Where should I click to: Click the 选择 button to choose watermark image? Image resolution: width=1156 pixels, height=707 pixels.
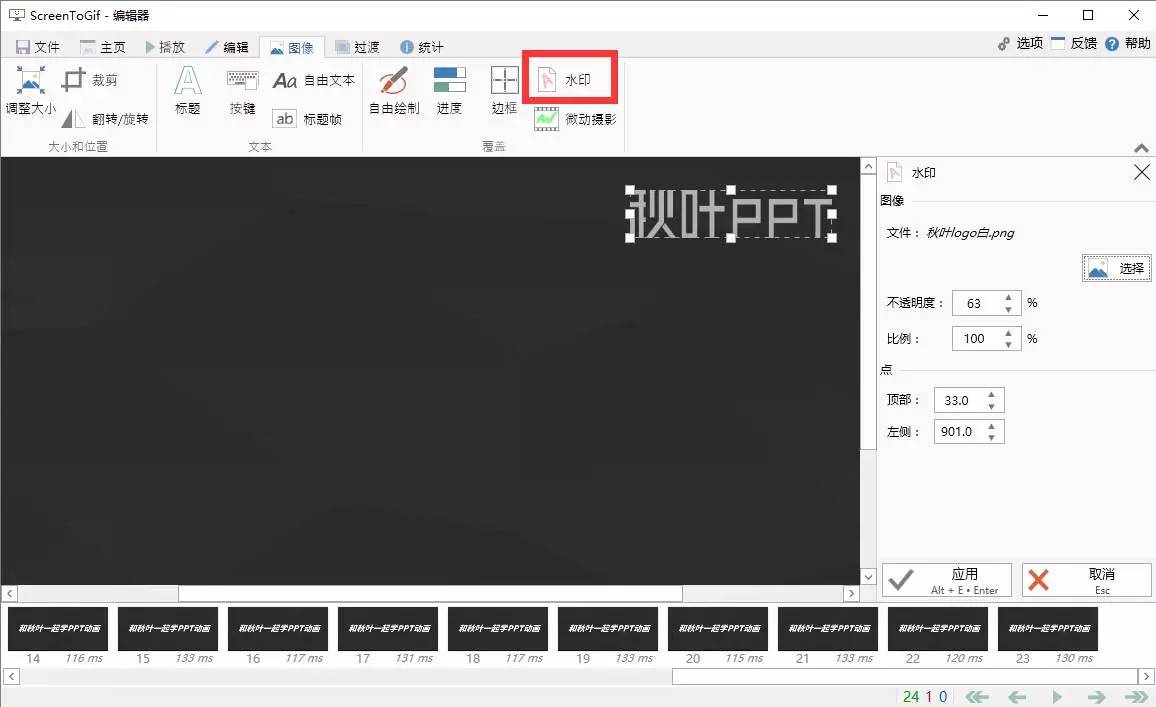(x=1116, y=268)
